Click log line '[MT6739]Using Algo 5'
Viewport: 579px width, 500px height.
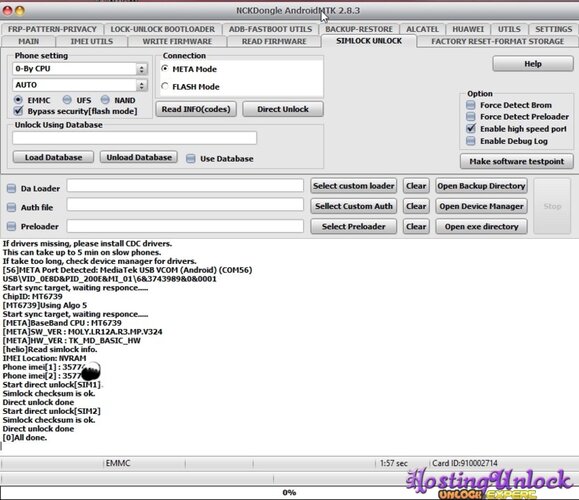point(45,305)
